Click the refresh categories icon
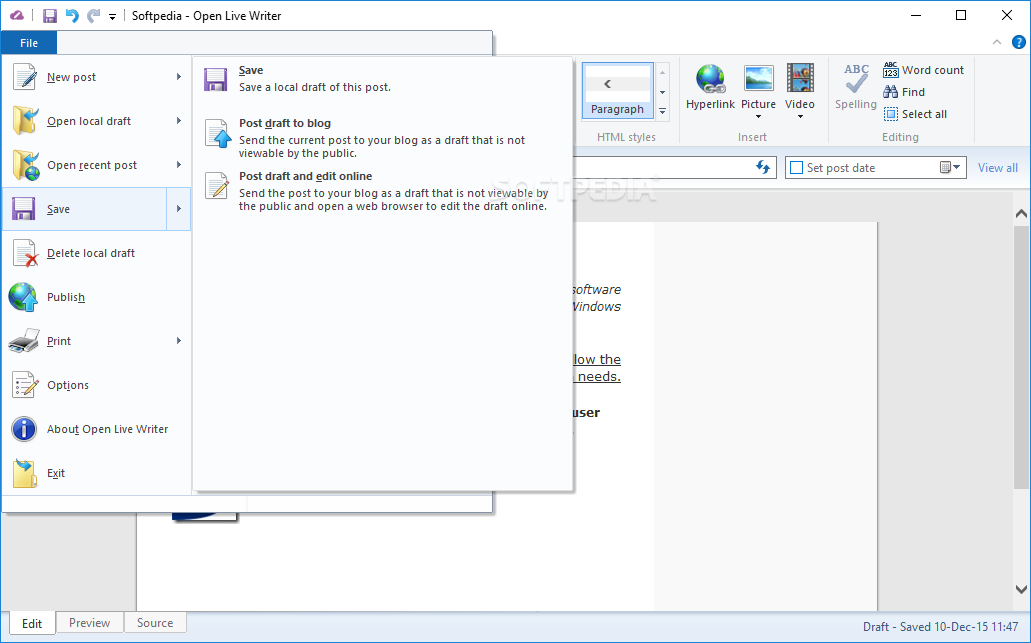Image resolution: width=1031 pixels, height=643 pixels. pyautogui.click(x=763, y=167)
